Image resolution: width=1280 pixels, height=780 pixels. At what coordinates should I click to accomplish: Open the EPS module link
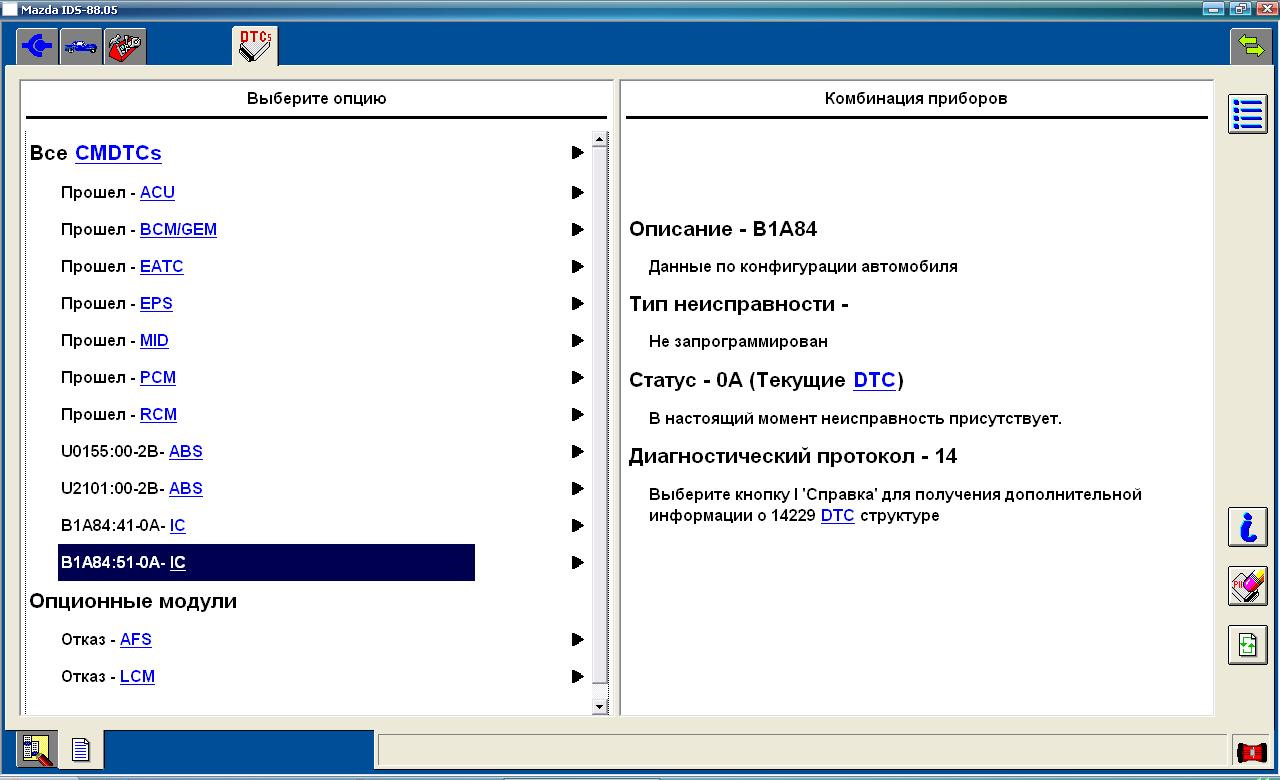point(156,303)
